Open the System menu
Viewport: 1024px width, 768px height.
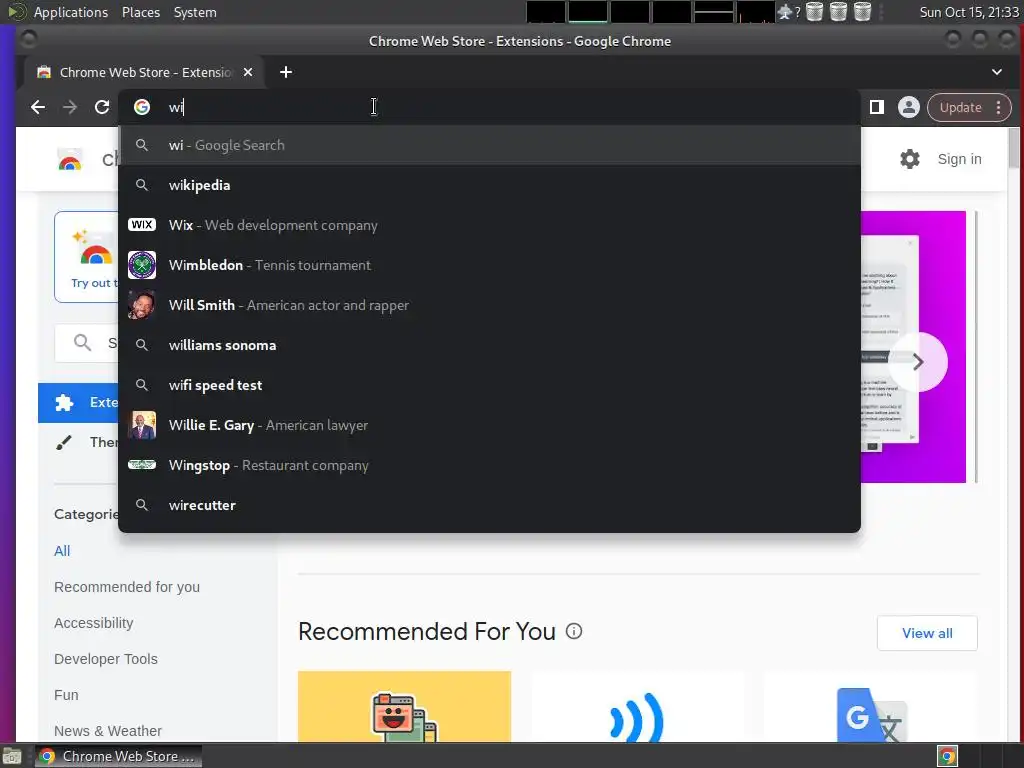click(195, 12)
